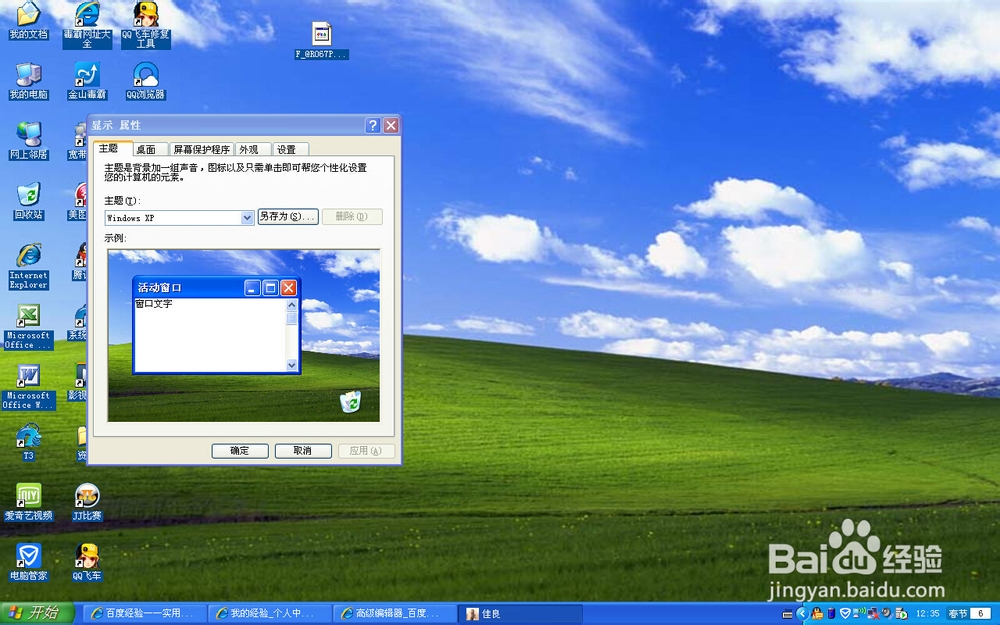This screenshot has width=1000, height=625.
Task: Launch the T3 desktop shortcut
Action: 28,441
